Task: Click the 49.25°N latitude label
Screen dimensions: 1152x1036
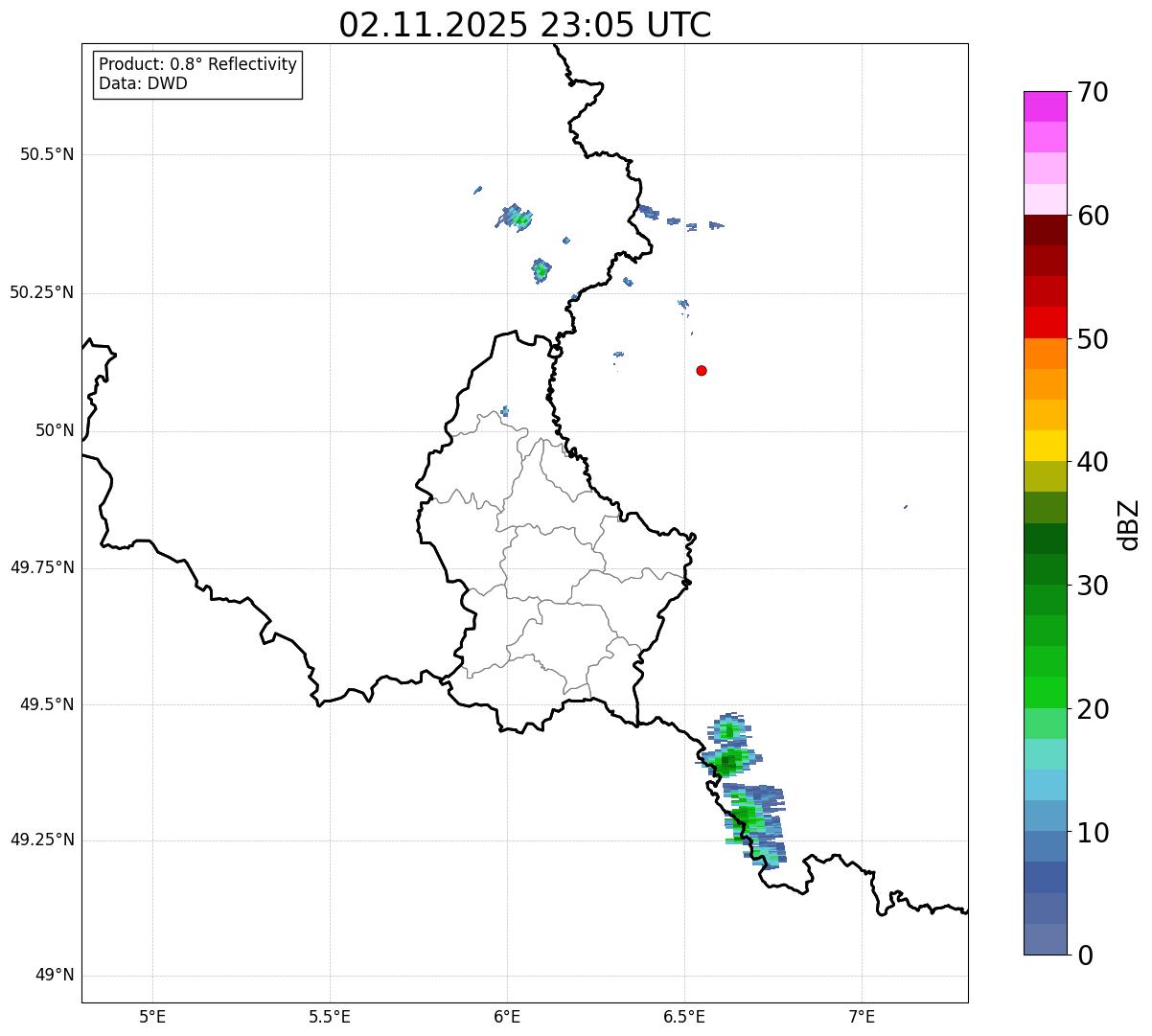Action: 42,840
